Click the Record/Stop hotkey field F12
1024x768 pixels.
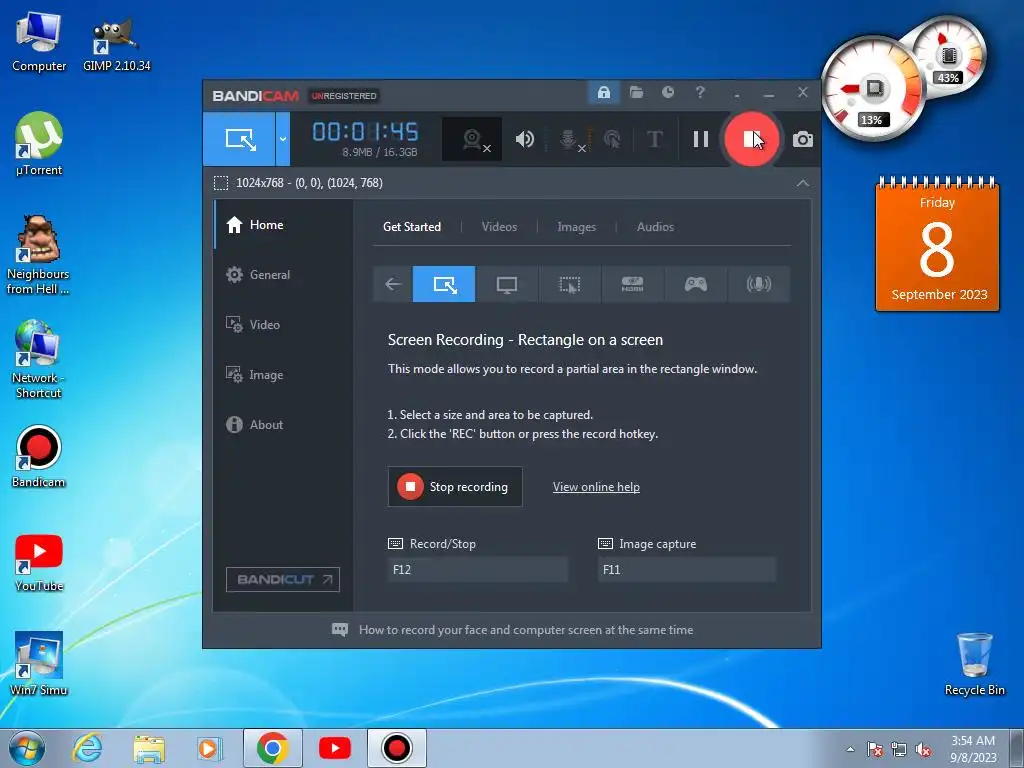[x=478, y=569]
